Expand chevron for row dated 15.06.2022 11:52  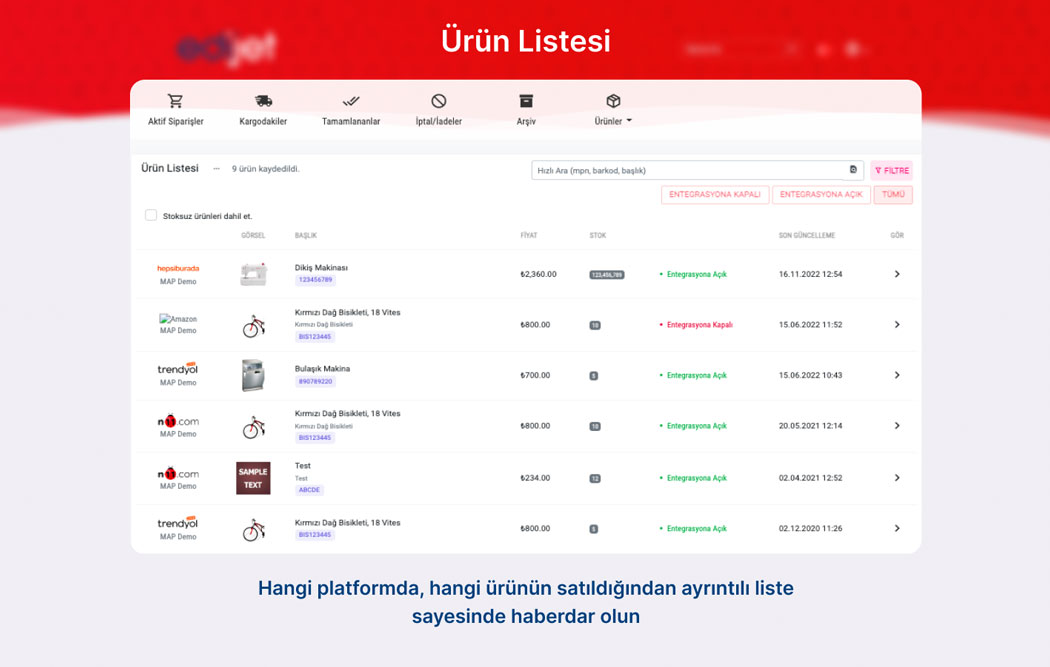[x=897, y=325]
